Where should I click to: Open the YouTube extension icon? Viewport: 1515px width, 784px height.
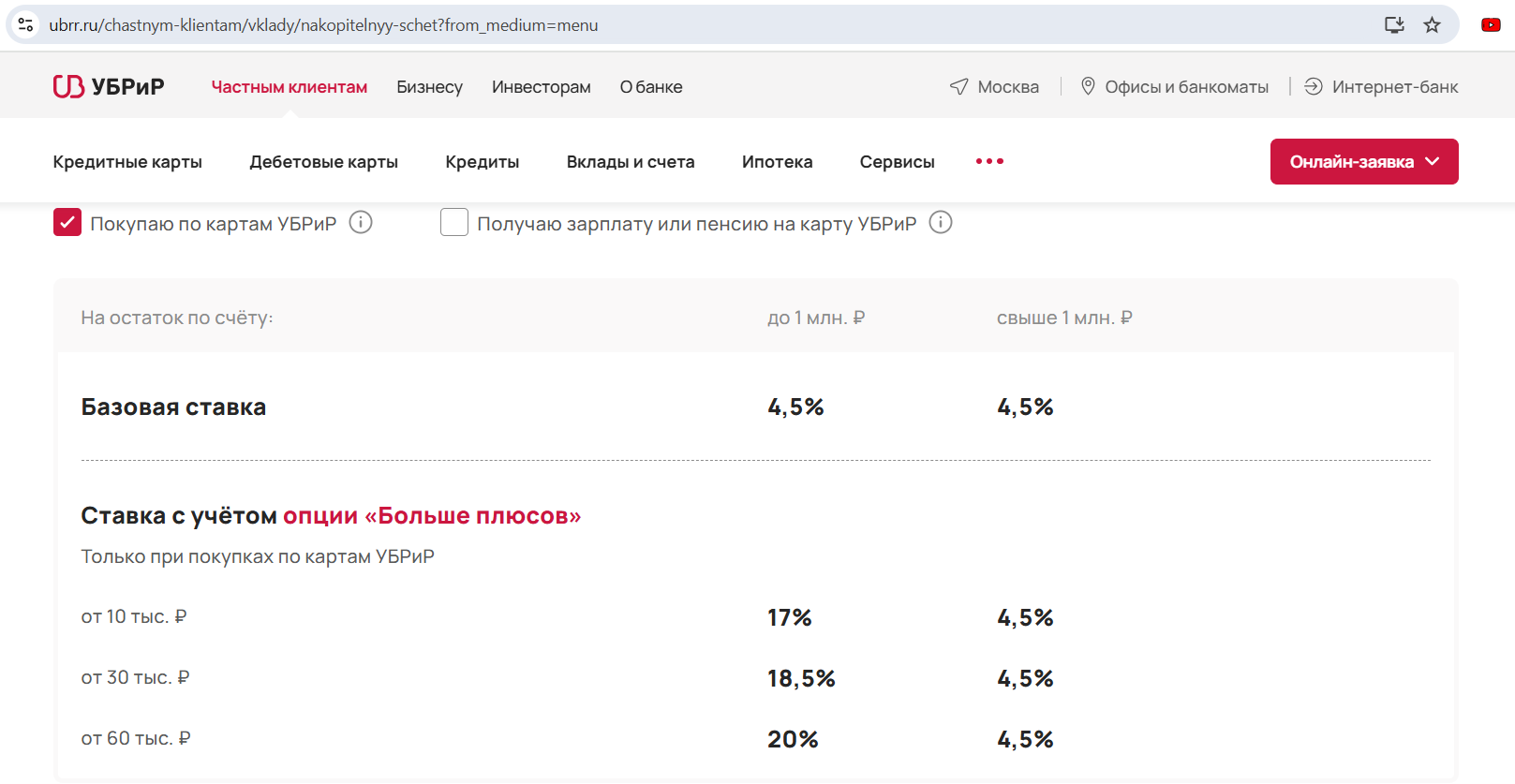pos(1491,25)
